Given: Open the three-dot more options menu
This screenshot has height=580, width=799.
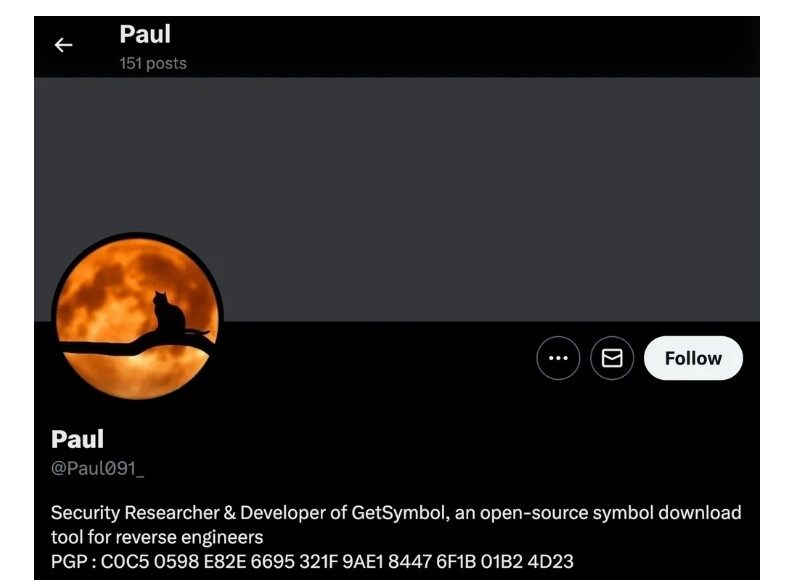Looking at the screenshot, I should click(x=558, y=358).
